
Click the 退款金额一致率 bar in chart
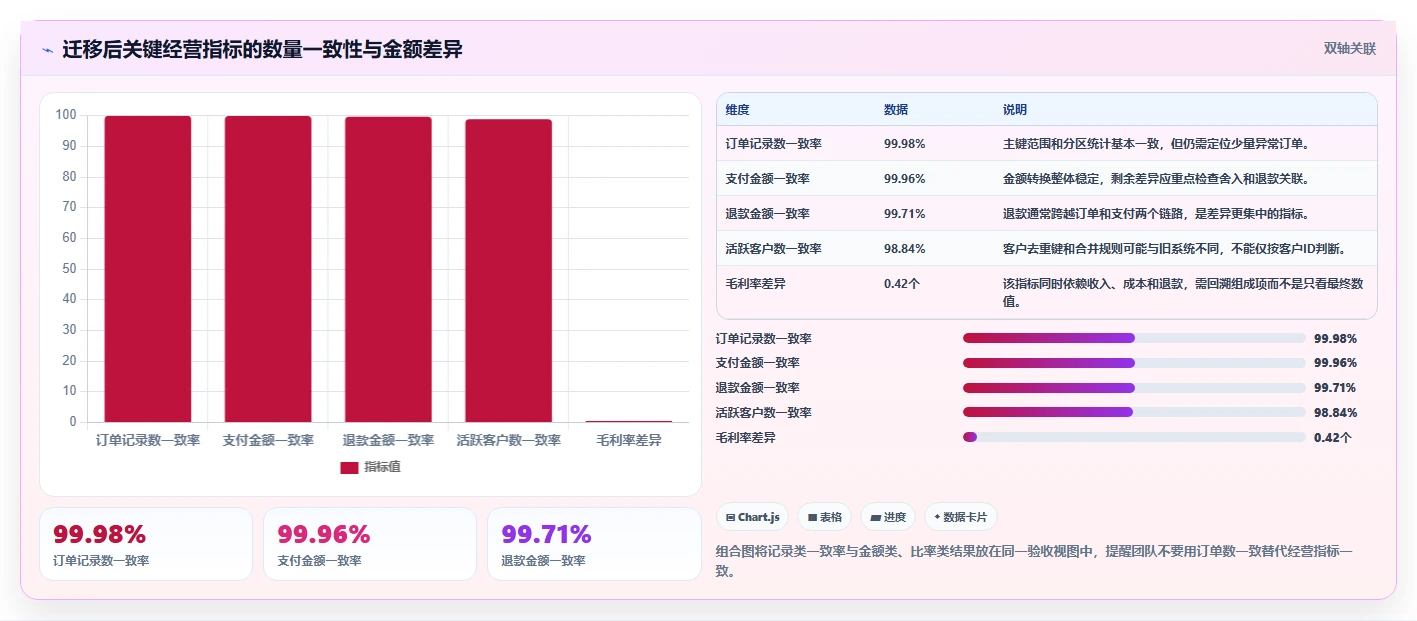pos(388,270)
